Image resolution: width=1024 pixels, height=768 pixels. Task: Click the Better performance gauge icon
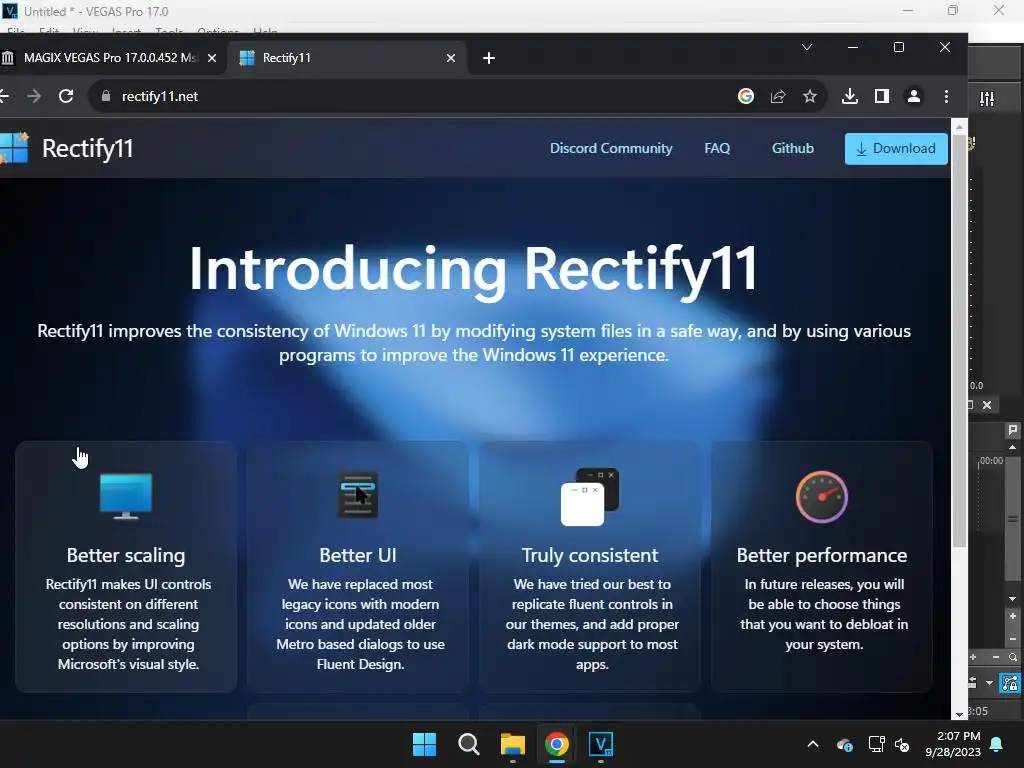(822, 497)
